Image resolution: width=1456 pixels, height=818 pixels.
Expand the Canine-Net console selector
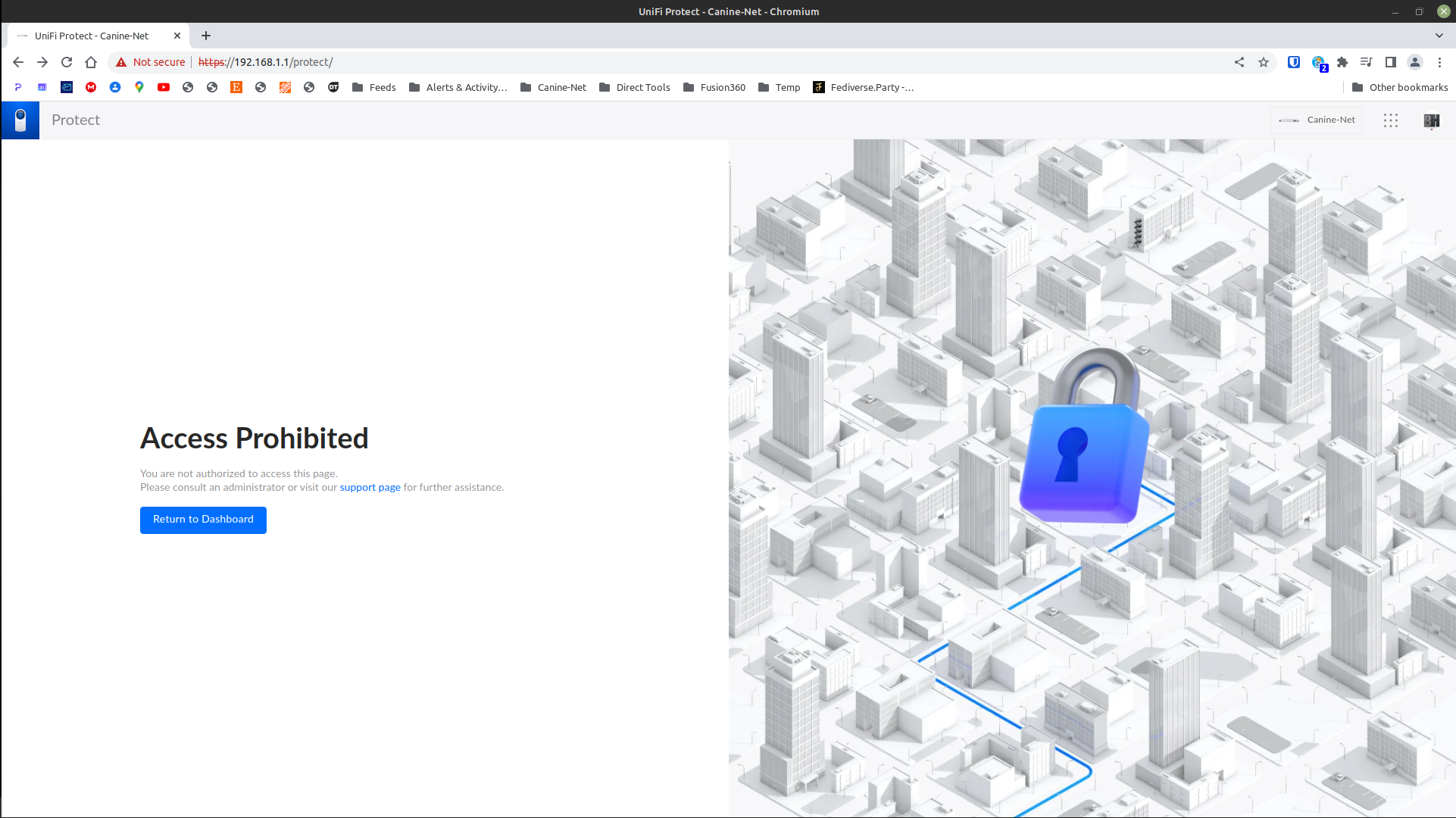point(1317,120)
